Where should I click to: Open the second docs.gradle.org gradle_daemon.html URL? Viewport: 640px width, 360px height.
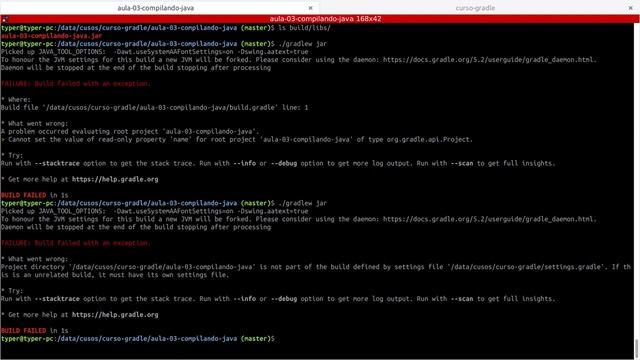(x=489, y=219)
